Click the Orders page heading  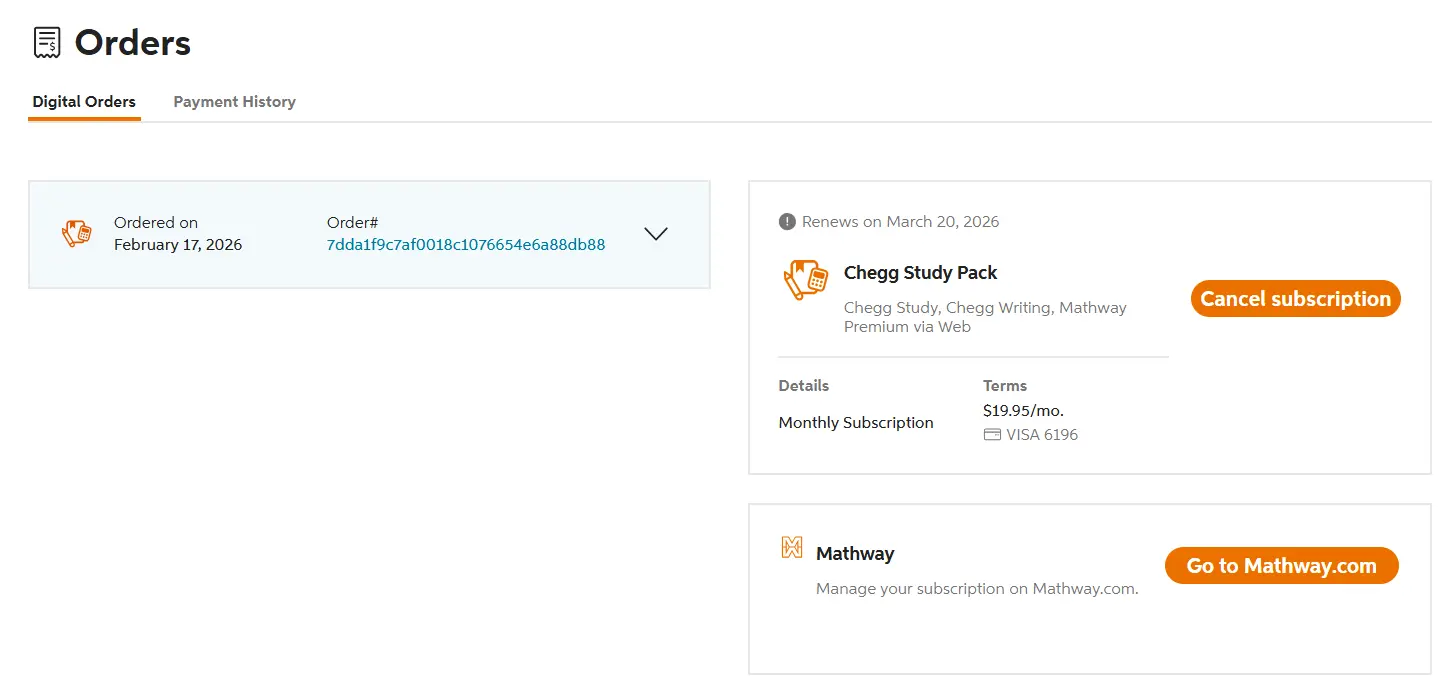click(x=133, y=43)
